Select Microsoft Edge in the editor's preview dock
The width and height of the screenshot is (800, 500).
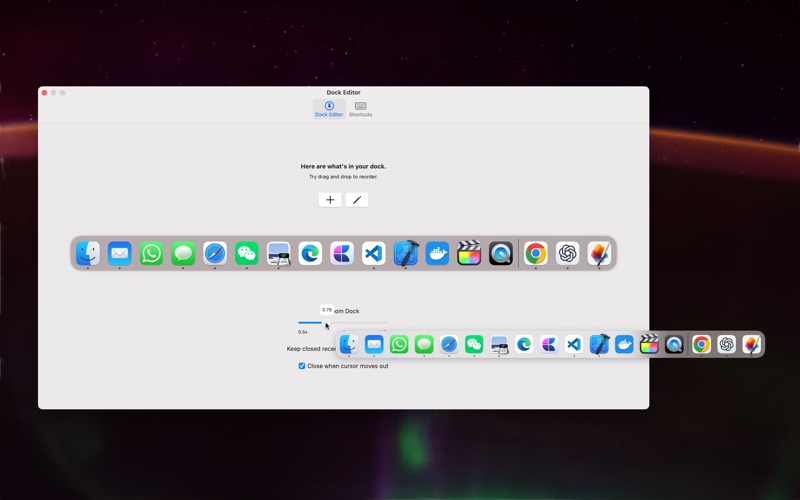(310, 253)
